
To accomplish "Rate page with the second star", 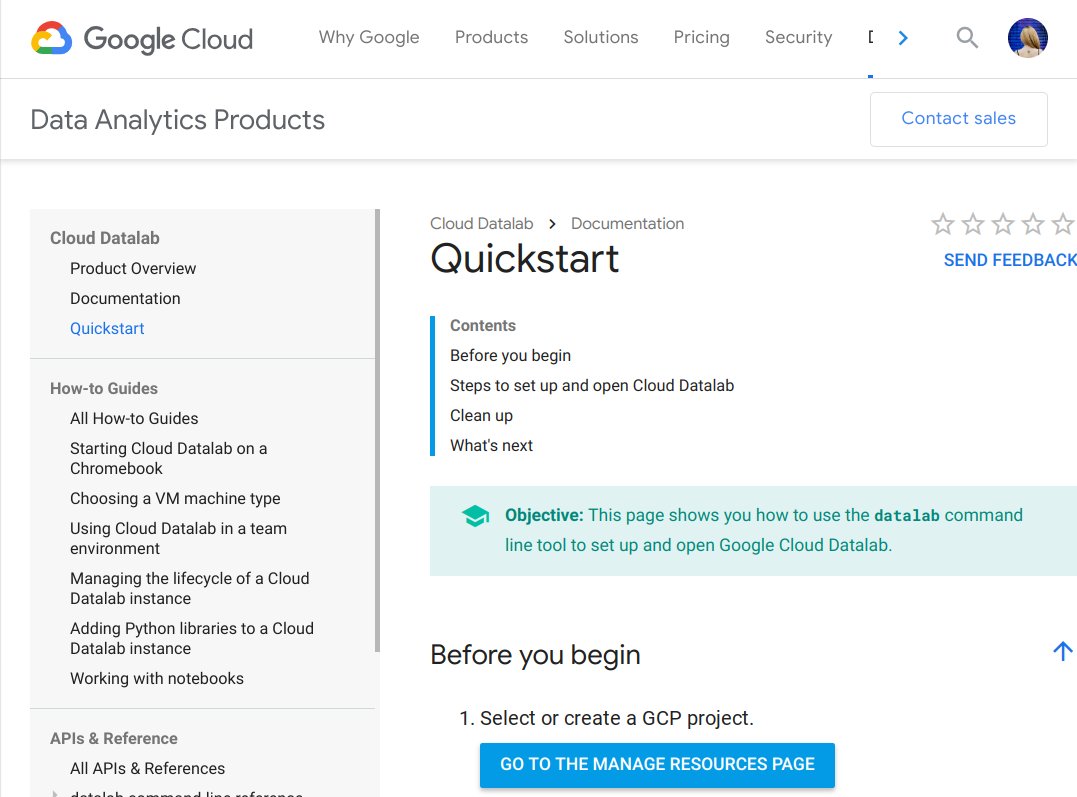I will pos(973,223).
